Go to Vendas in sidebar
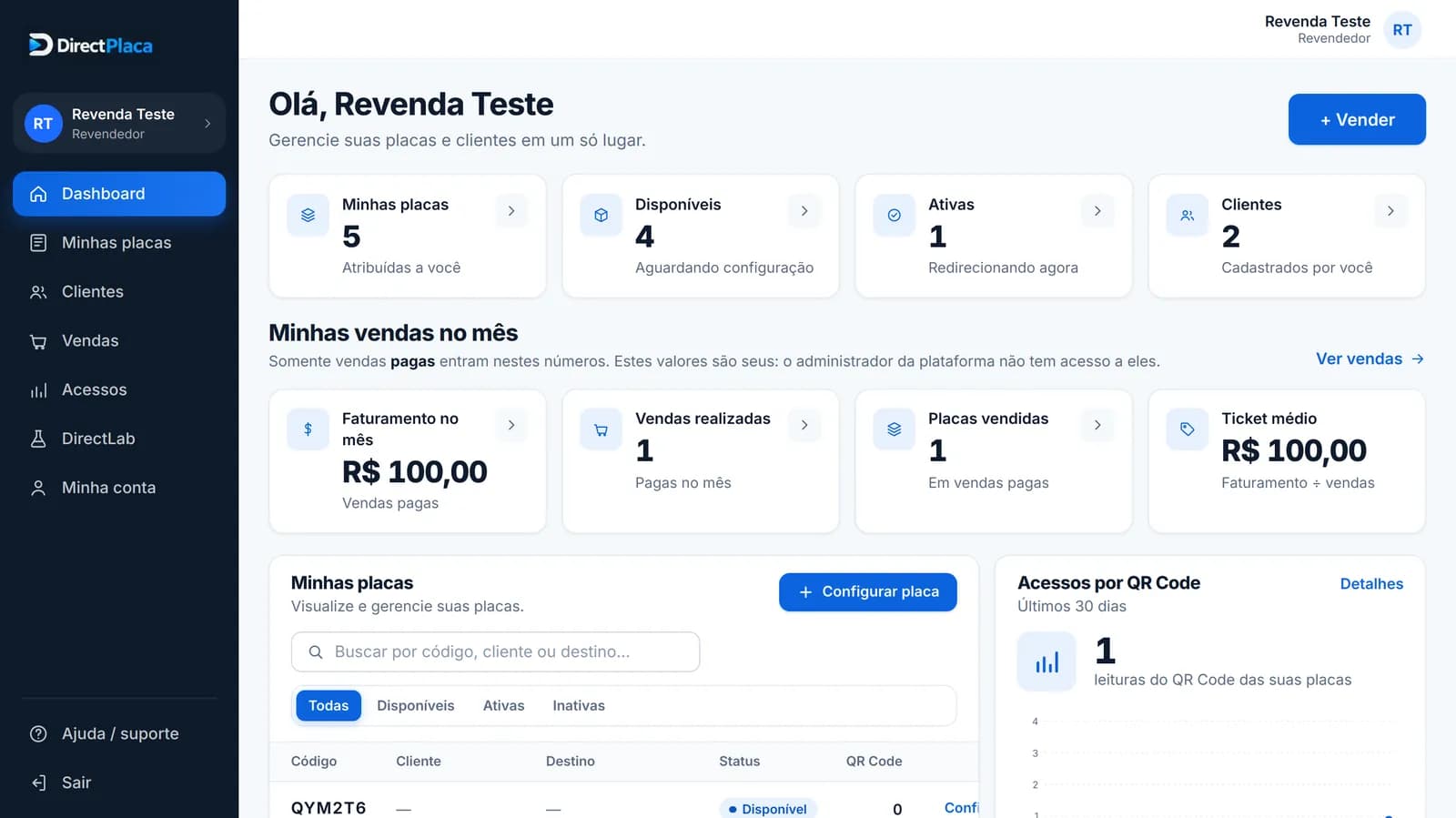Viewport: 1456px width, 818px height. pyautogui.click(x=119, y=340)
